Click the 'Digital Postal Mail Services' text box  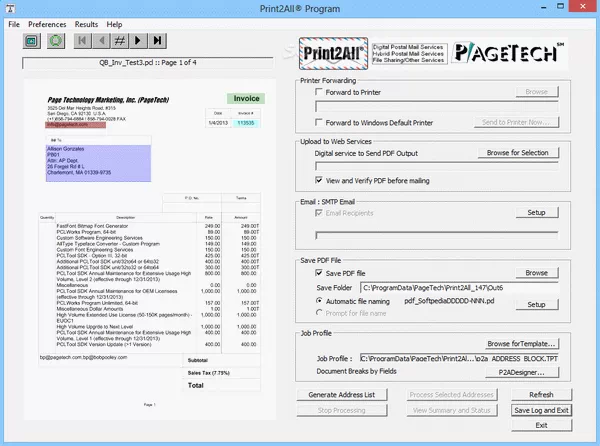pos(409,54)
